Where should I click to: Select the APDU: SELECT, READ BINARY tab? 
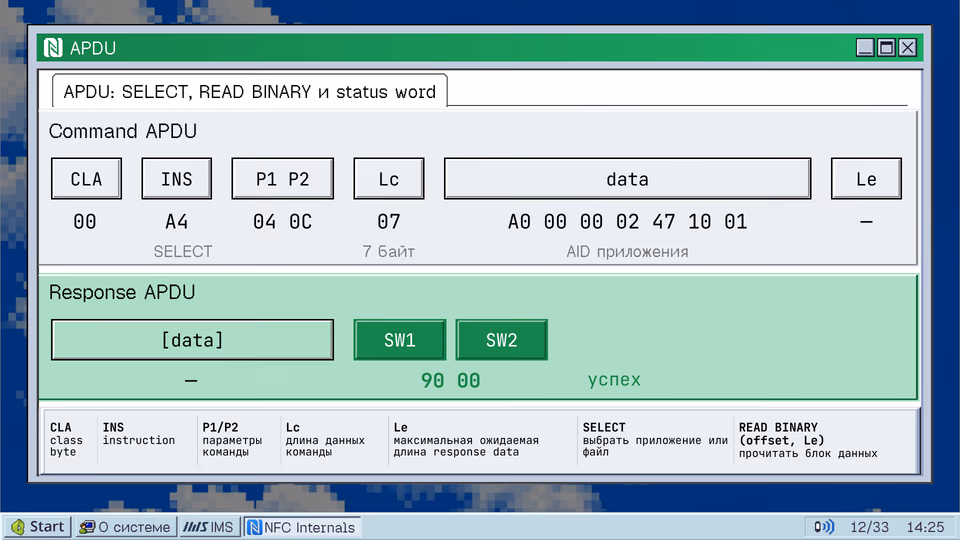coord(250,92)
